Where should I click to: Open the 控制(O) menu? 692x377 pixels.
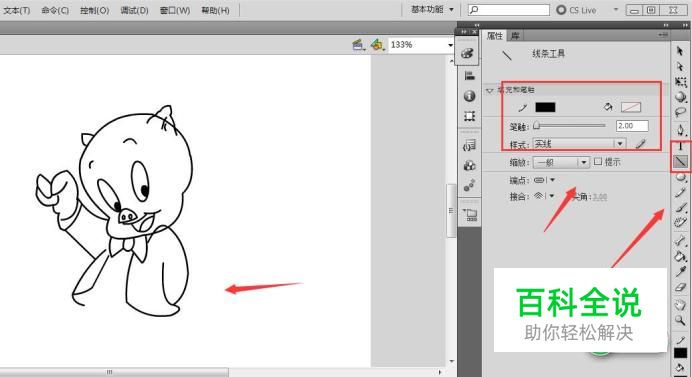[x=94, y=10]
